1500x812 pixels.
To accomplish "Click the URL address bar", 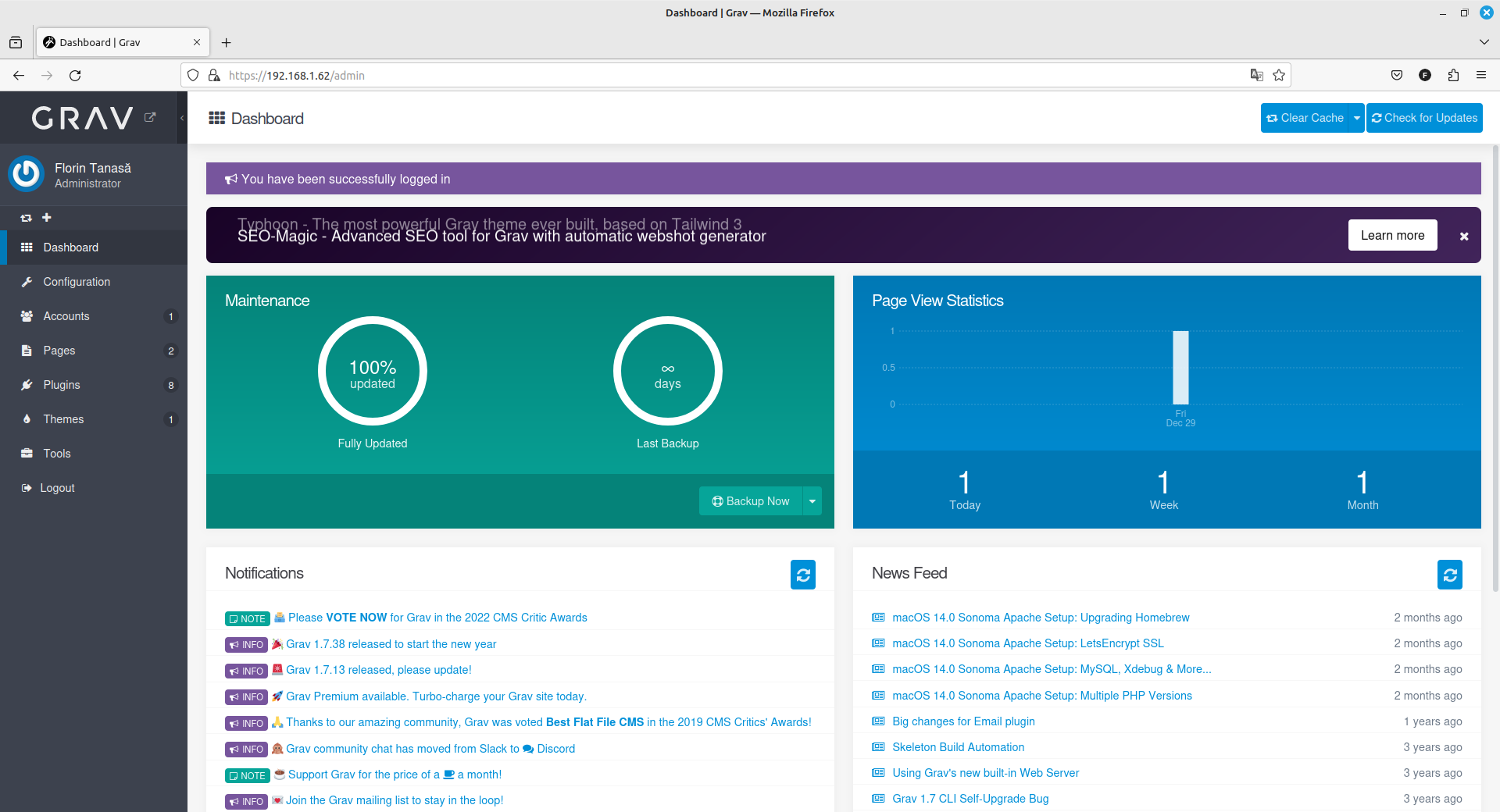I will pyautogui.click(x=734, y=76).
